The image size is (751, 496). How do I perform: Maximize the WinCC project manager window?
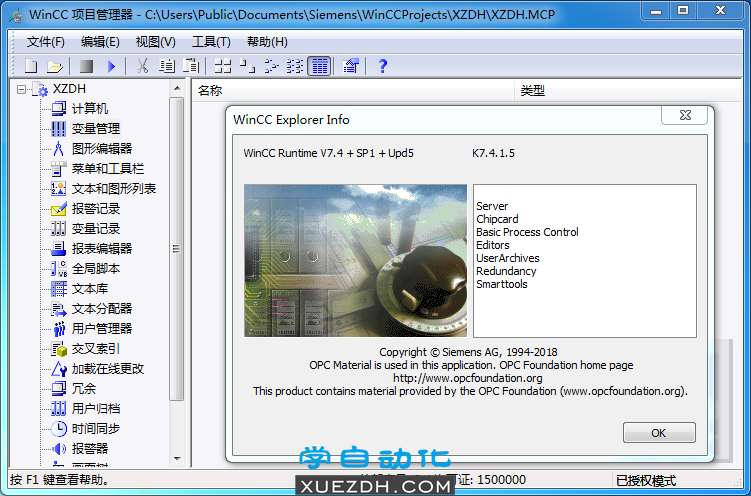pyautogui.click(x=683, y=11)
